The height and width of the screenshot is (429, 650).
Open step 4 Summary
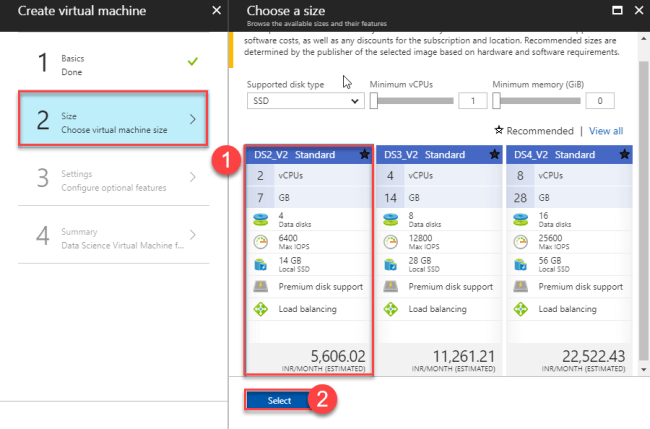coord(113,235)
